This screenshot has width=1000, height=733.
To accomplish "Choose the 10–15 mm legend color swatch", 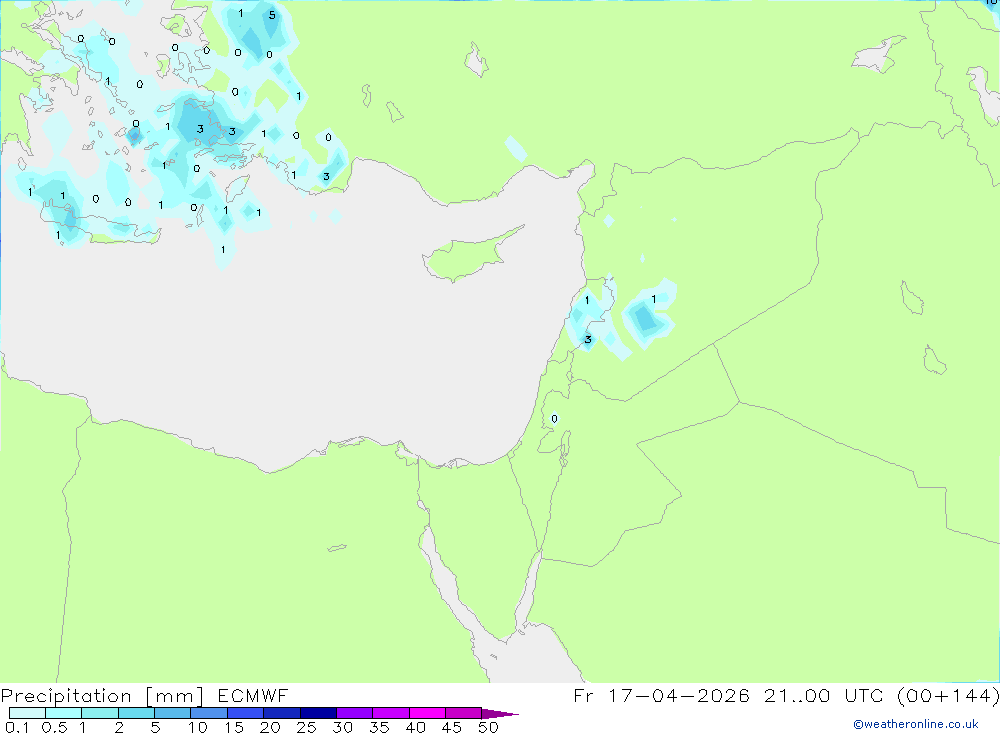I will pos(209,713).
